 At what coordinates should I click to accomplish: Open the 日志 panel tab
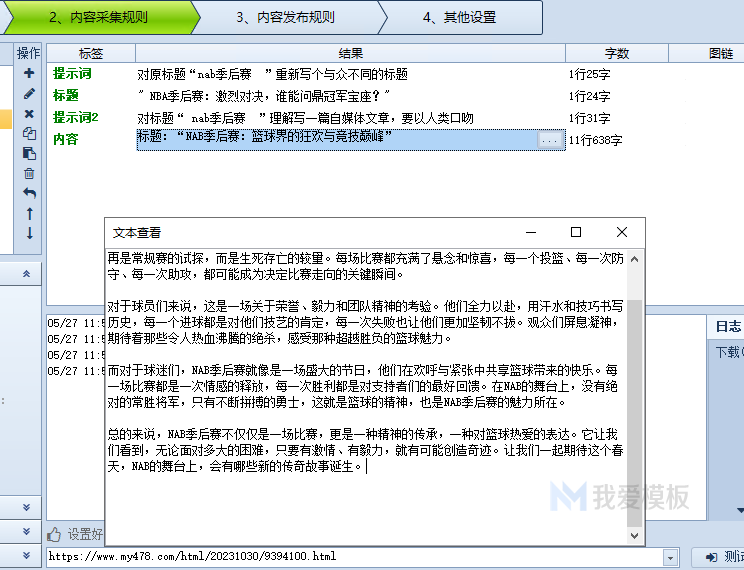pos(727,327)
